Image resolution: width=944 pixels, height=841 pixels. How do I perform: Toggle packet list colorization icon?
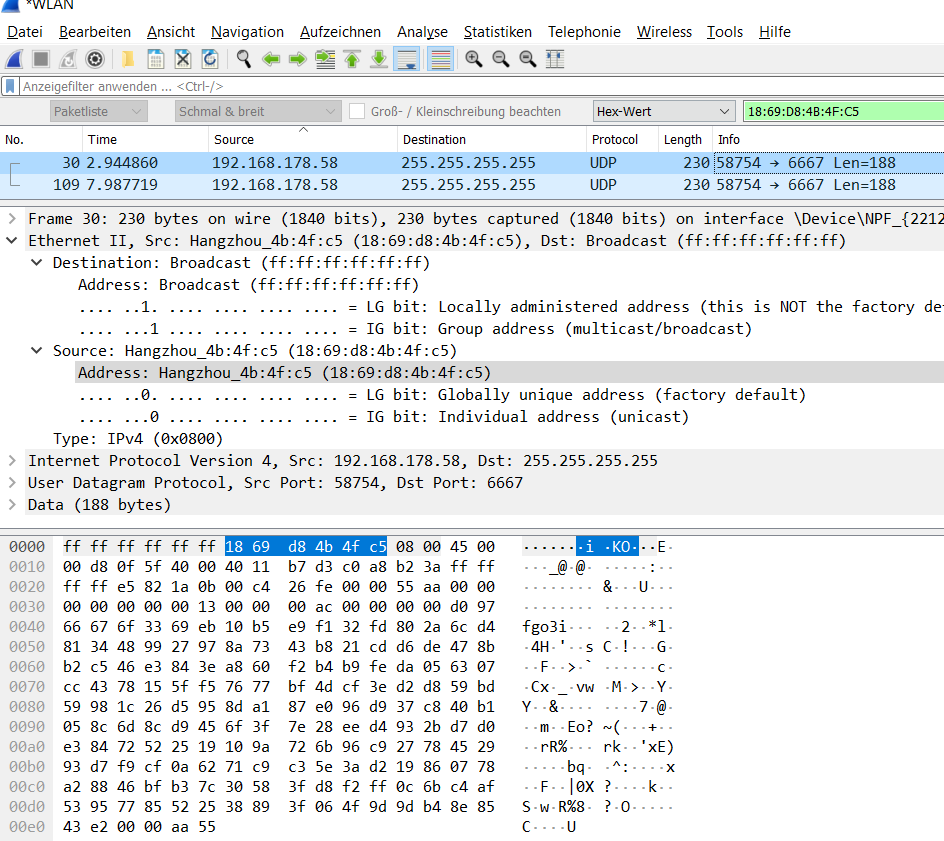coord(439,60)
